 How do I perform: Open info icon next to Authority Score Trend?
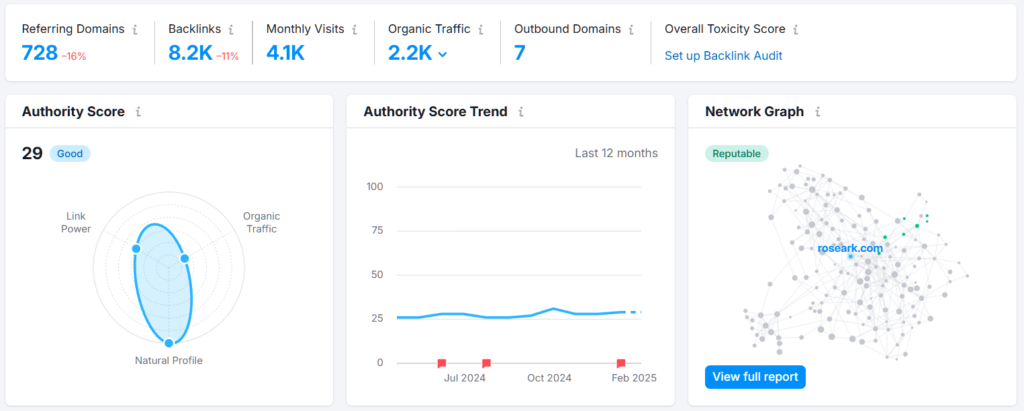(x=520, y=112)
